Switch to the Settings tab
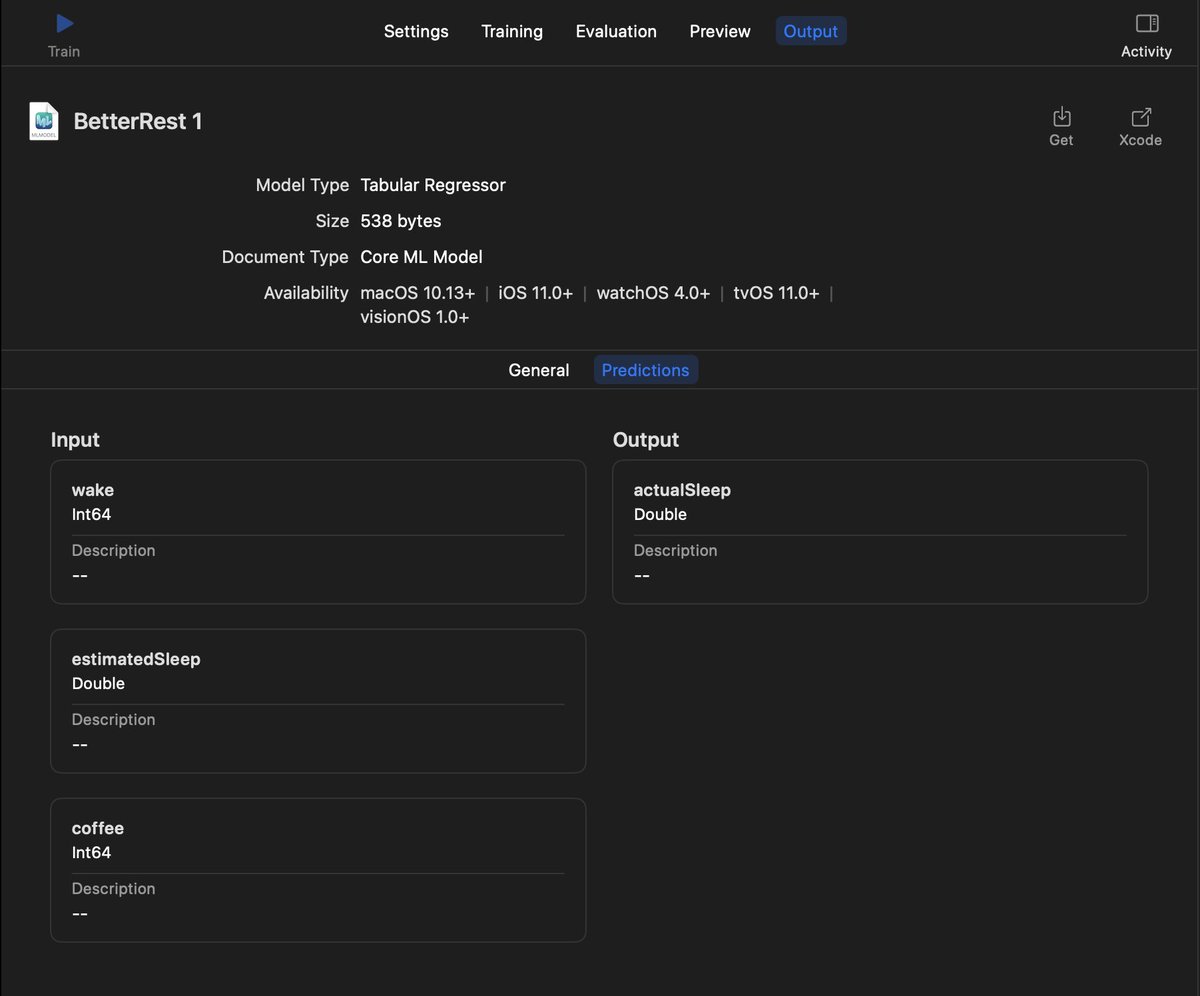 416,31
